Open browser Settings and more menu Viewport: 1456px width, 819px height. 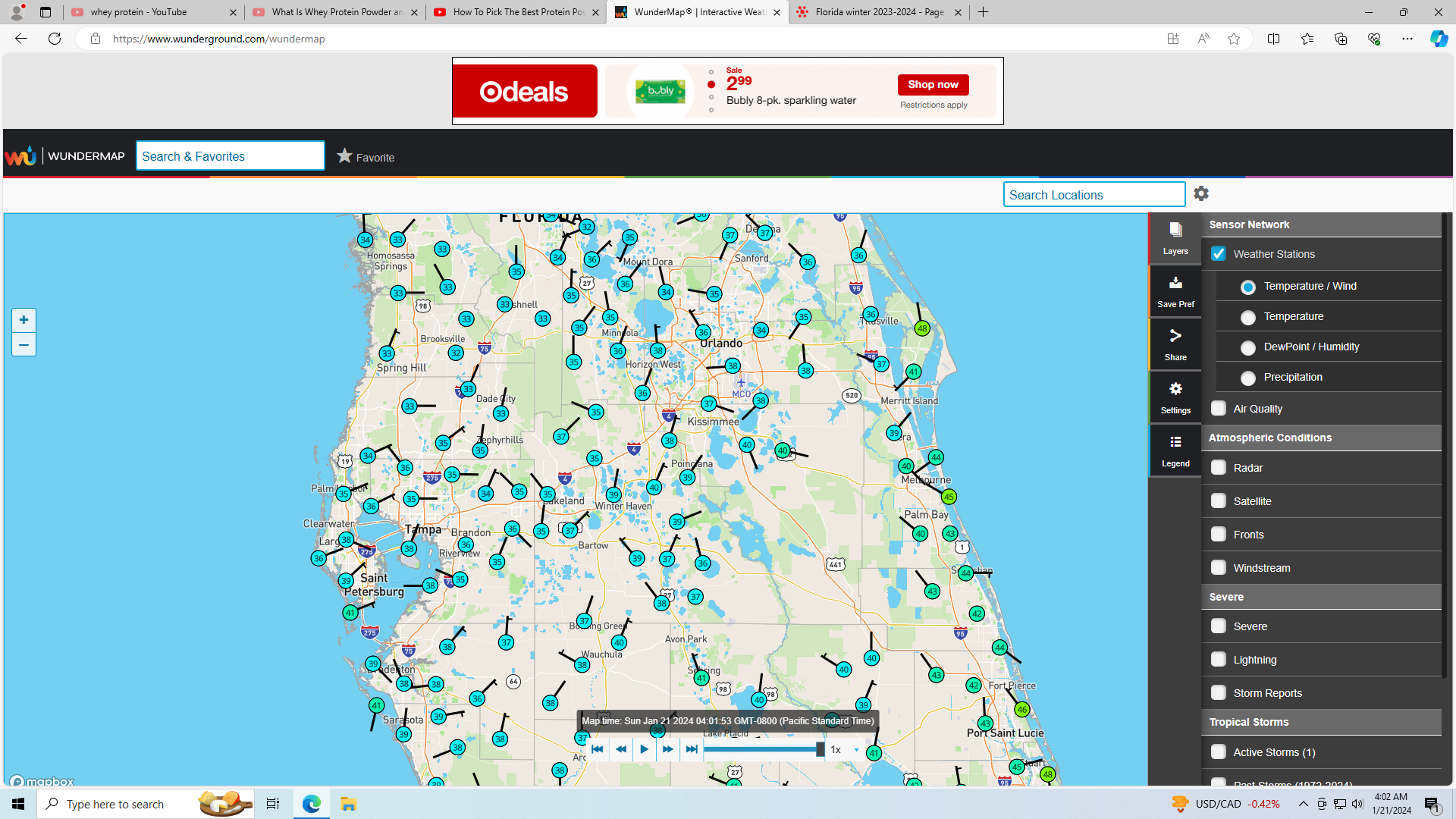pos(1407,39)
